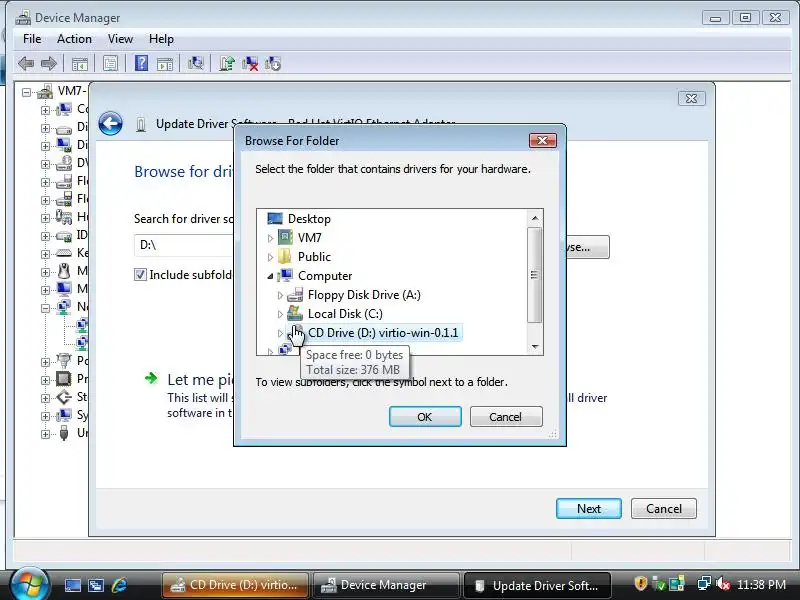Click the folder tree scrollbar thumb

(534, 275)
